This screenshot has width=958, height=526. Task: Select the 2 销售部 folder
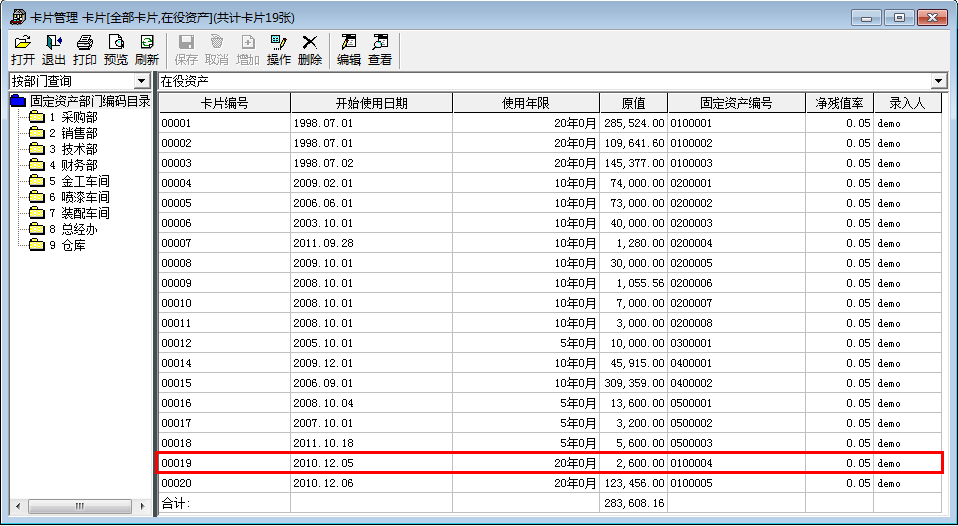[x=64, y=133]
